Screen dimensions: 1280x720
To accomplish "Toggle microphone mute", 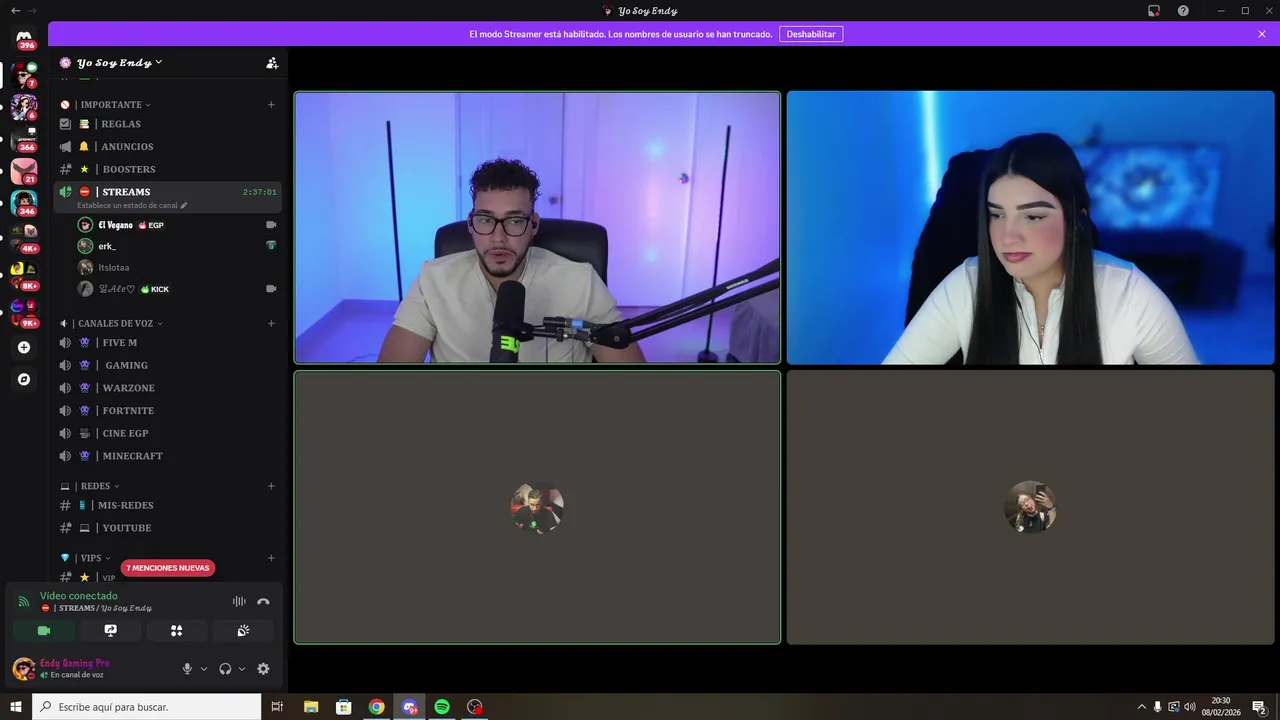I will (187, 669).
